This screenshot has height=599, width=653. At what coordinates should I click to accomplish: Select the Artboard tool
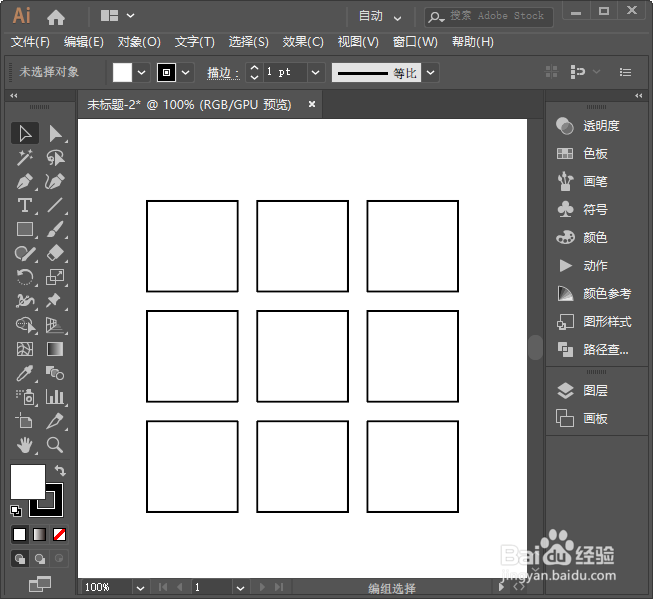point(25,421)
